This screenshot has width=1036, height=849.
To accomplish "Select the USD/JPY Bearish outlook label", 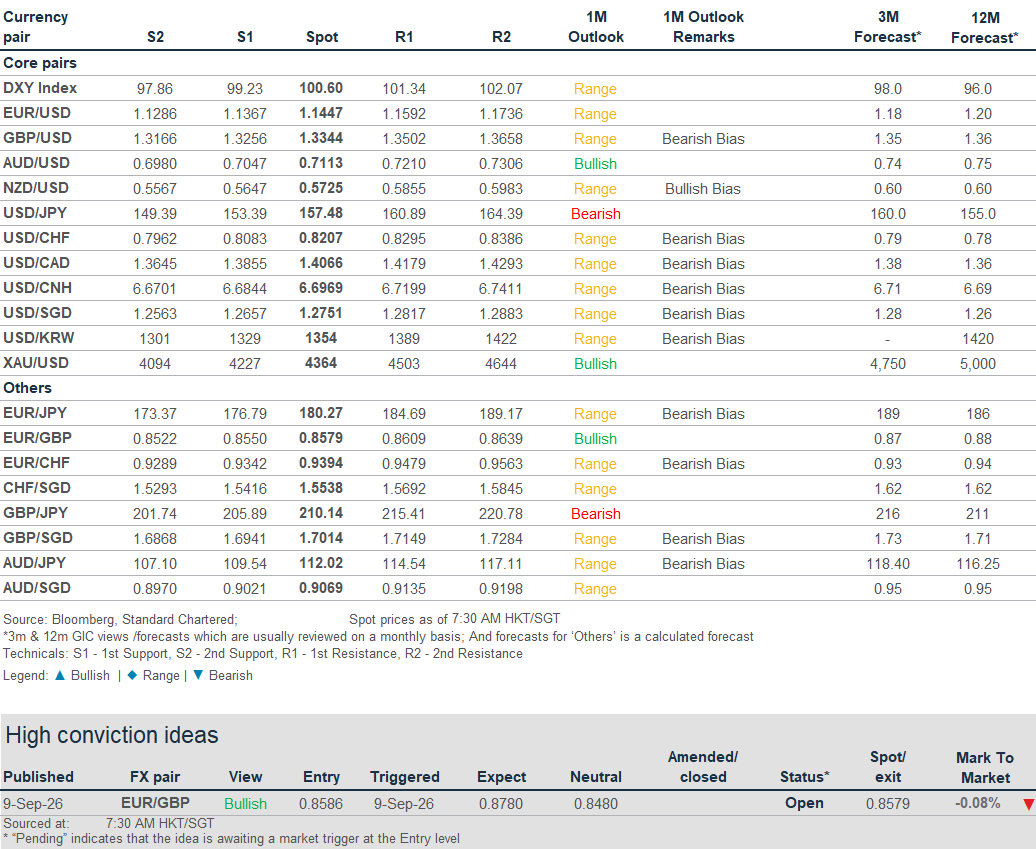I will [x=595, y=214].
